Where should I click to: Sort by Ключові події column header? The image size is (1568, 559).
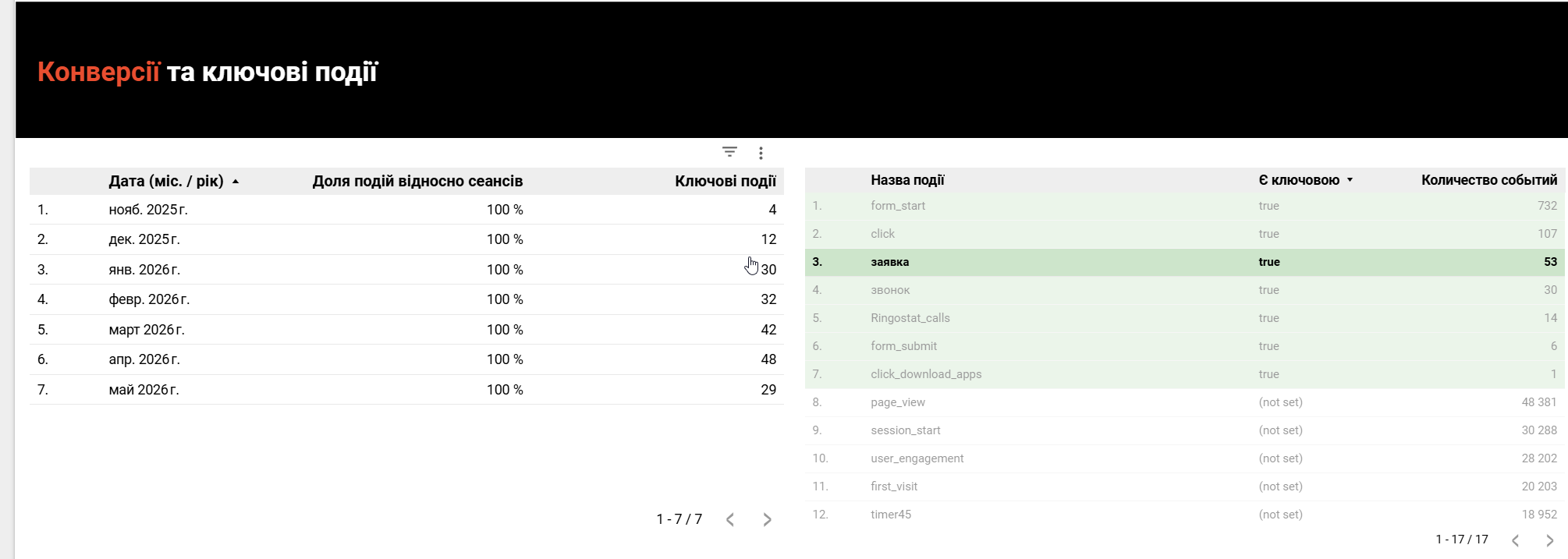(x=725, y=181)
